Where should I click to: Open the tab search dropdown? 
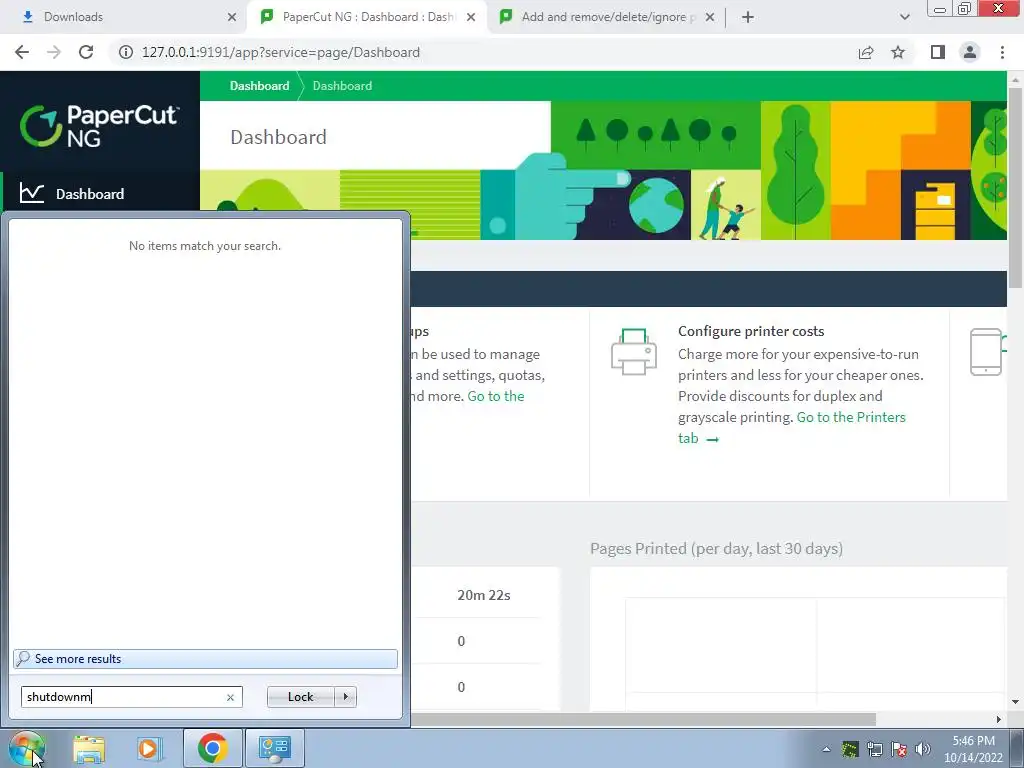904,17
